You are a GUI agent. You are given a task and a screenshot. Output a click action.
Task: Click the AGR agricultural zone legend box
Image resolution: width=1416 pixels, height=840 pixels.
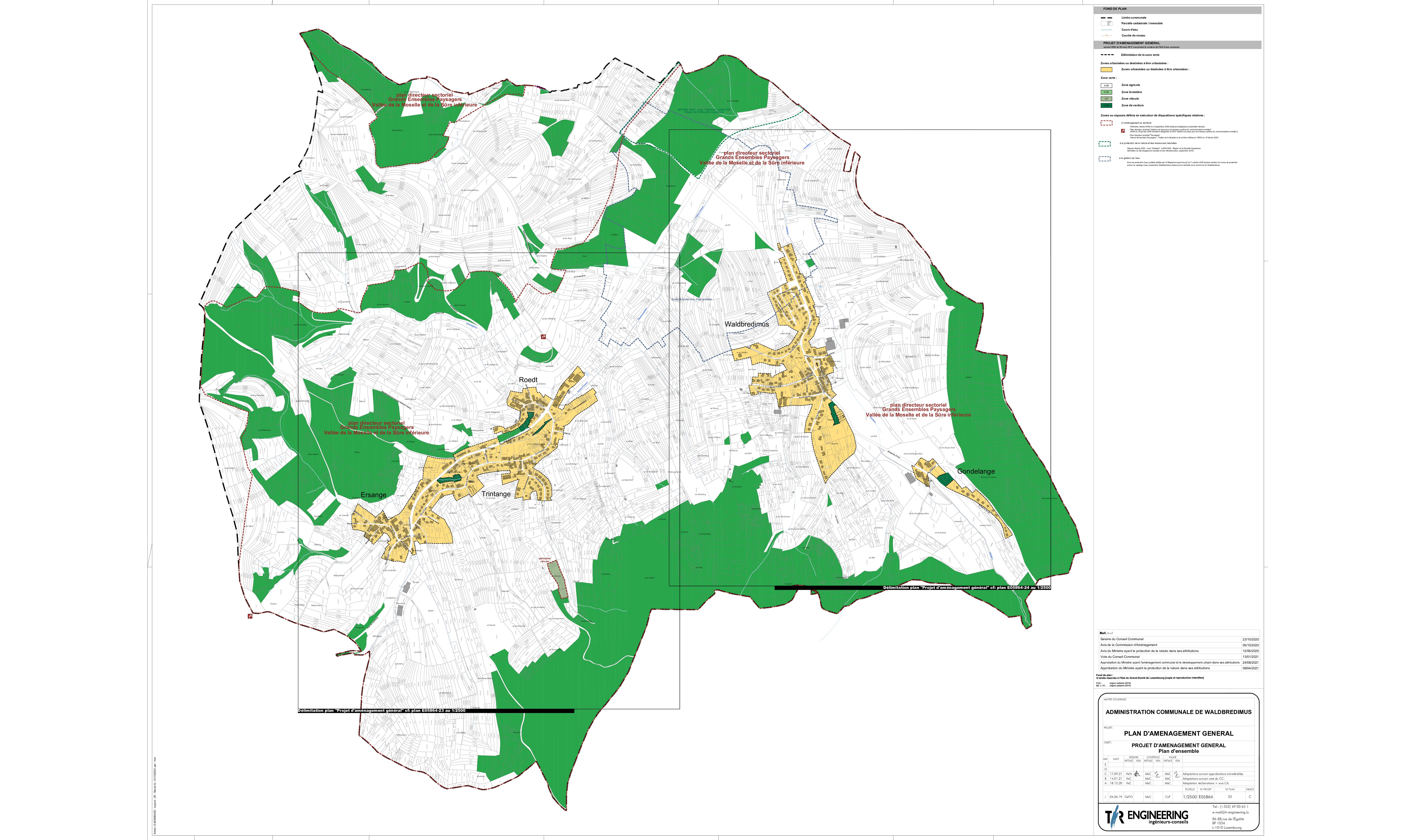(1106, 86)
